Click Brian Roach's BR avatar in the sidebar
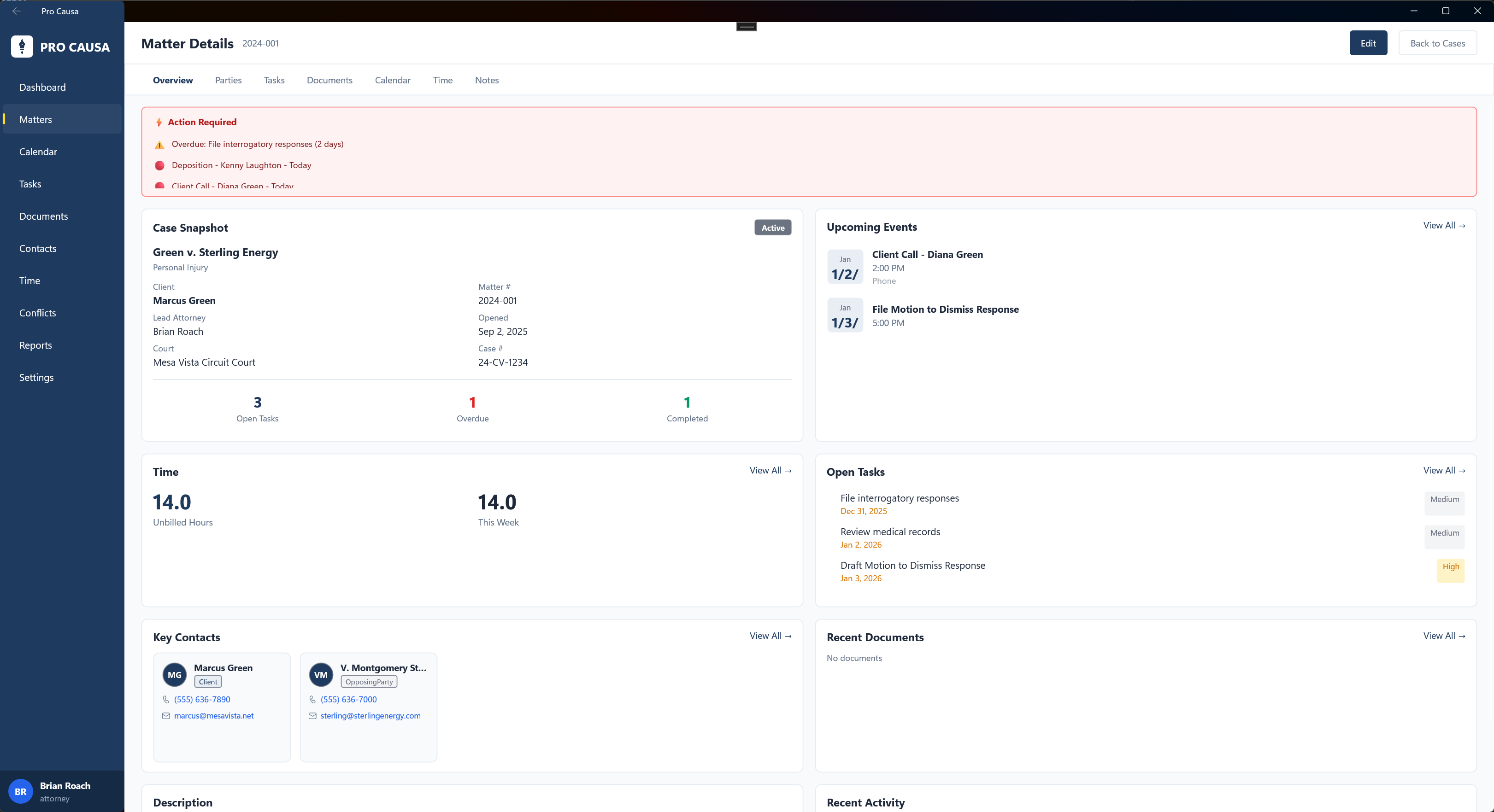This screenshot has width=1494, height=812. point(20,792)
